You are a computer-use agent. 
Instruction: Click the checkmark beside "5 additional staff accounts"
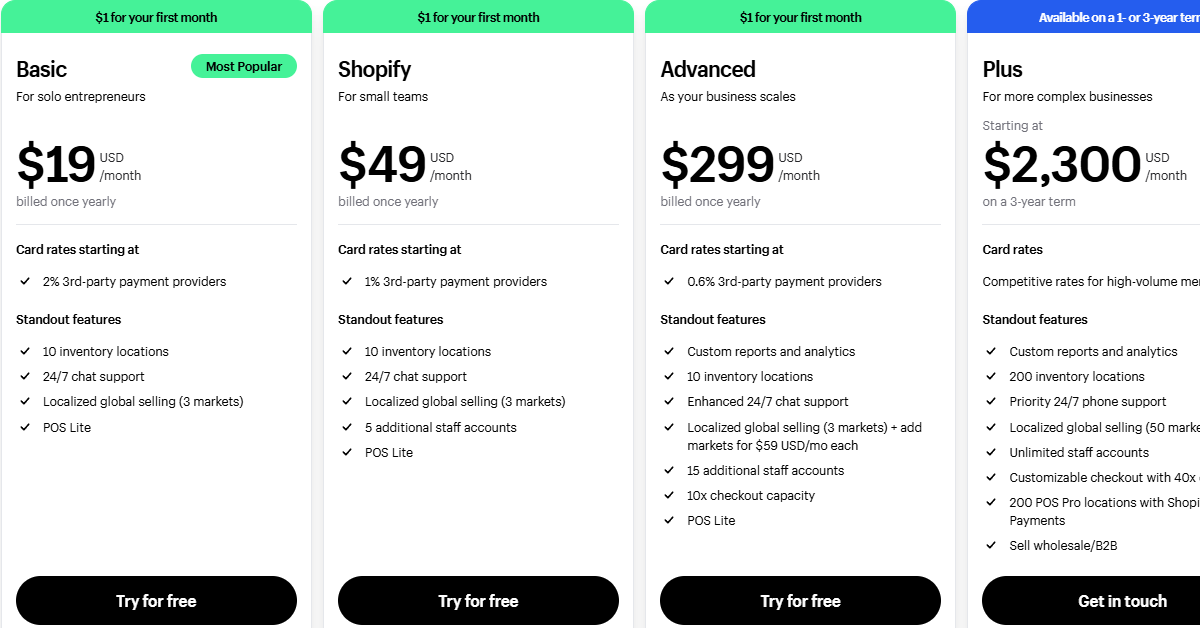tap(347, 427)
